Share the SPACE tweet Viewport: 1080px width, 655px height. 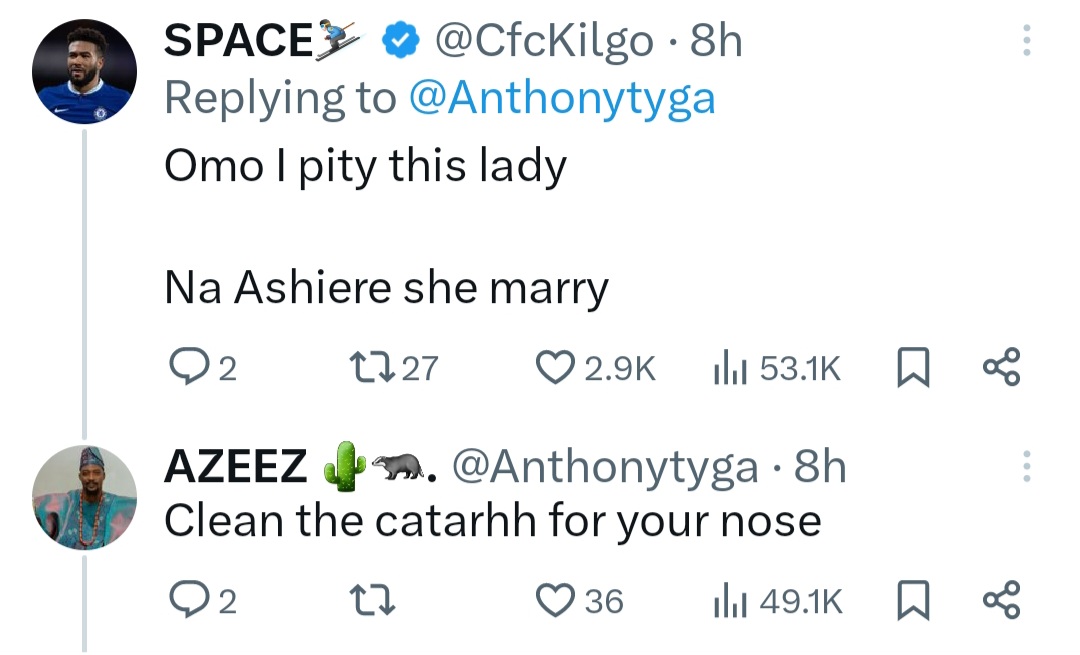pos(1002,370)
